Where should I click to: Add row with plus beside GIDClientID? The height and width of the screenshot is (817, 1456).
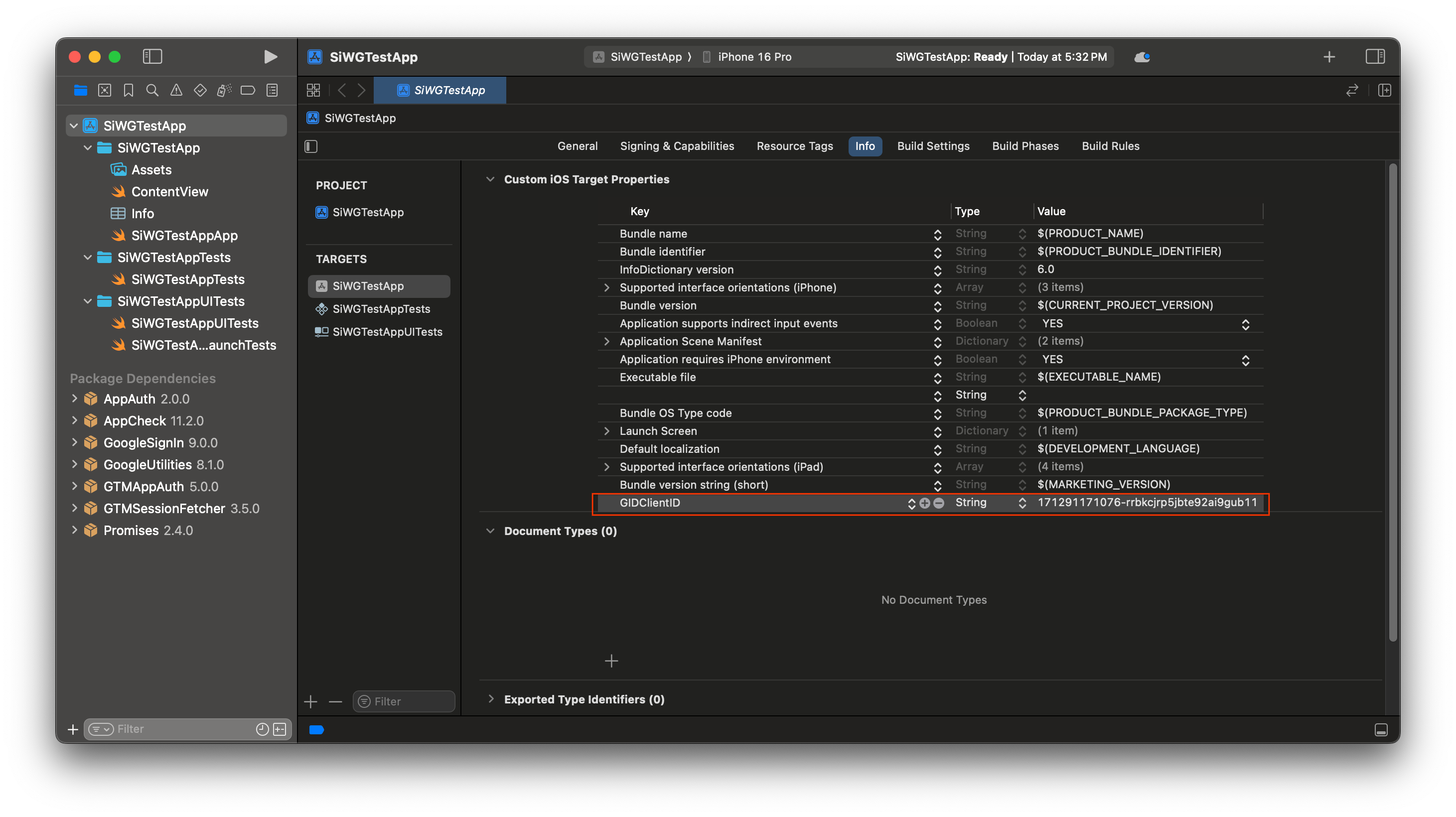point(925,503)
